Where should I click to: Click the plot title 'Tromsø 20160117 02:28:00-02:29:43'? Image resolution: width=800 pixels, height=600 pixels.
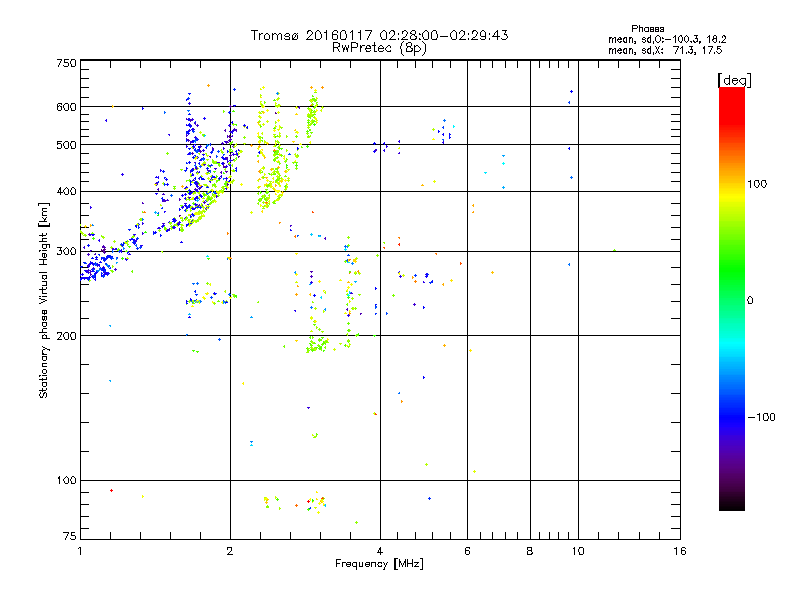click(x=379, y=35)
